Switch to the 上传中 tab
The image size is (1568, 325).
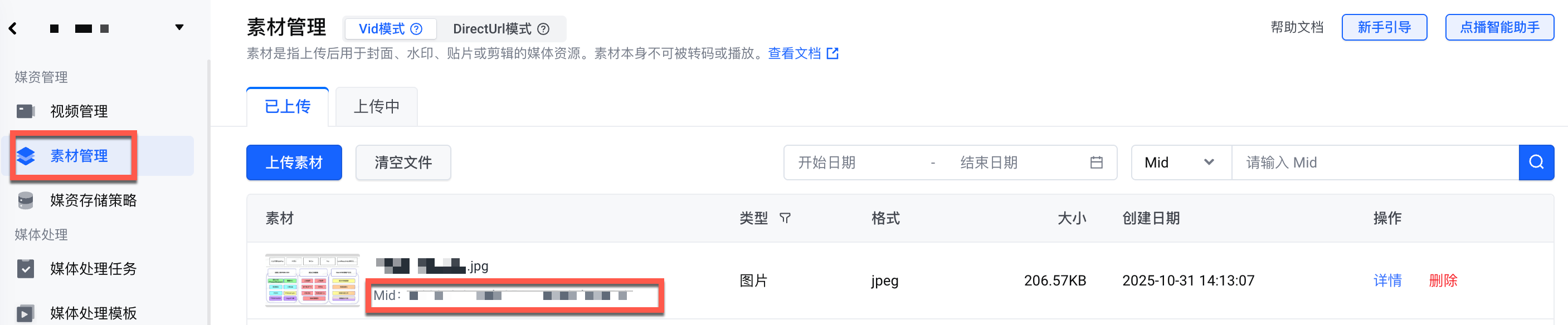[x=376, y=107]
